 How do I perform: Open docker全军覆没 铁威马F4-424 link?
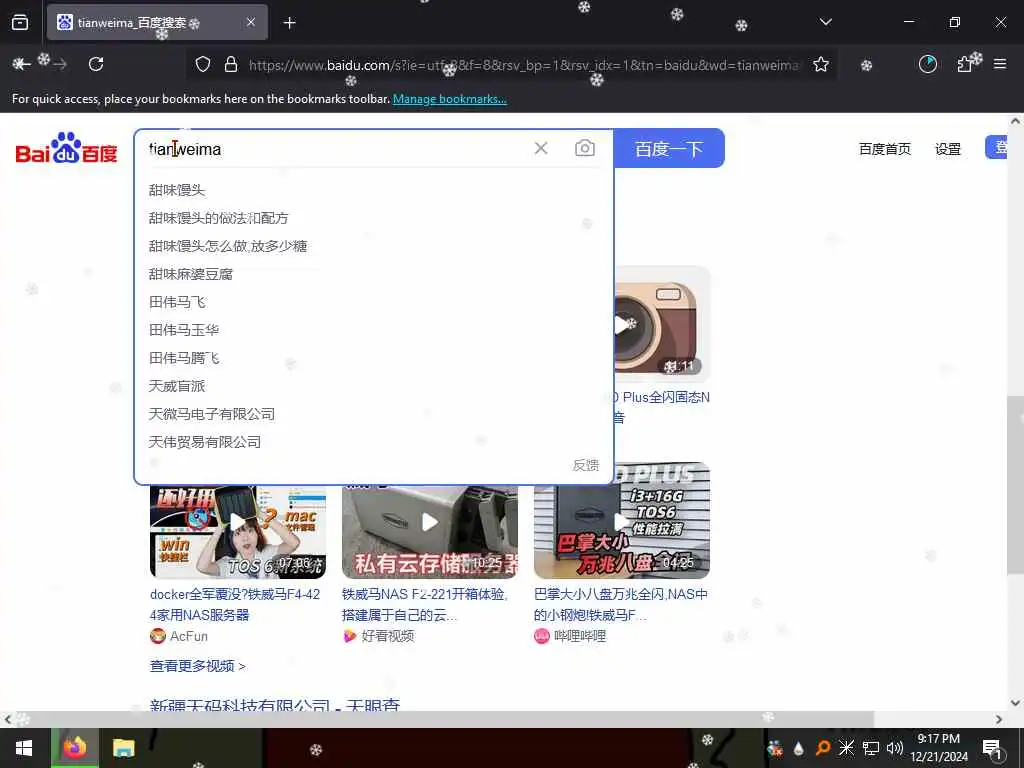pyautogui.click(x=235, y=604)
